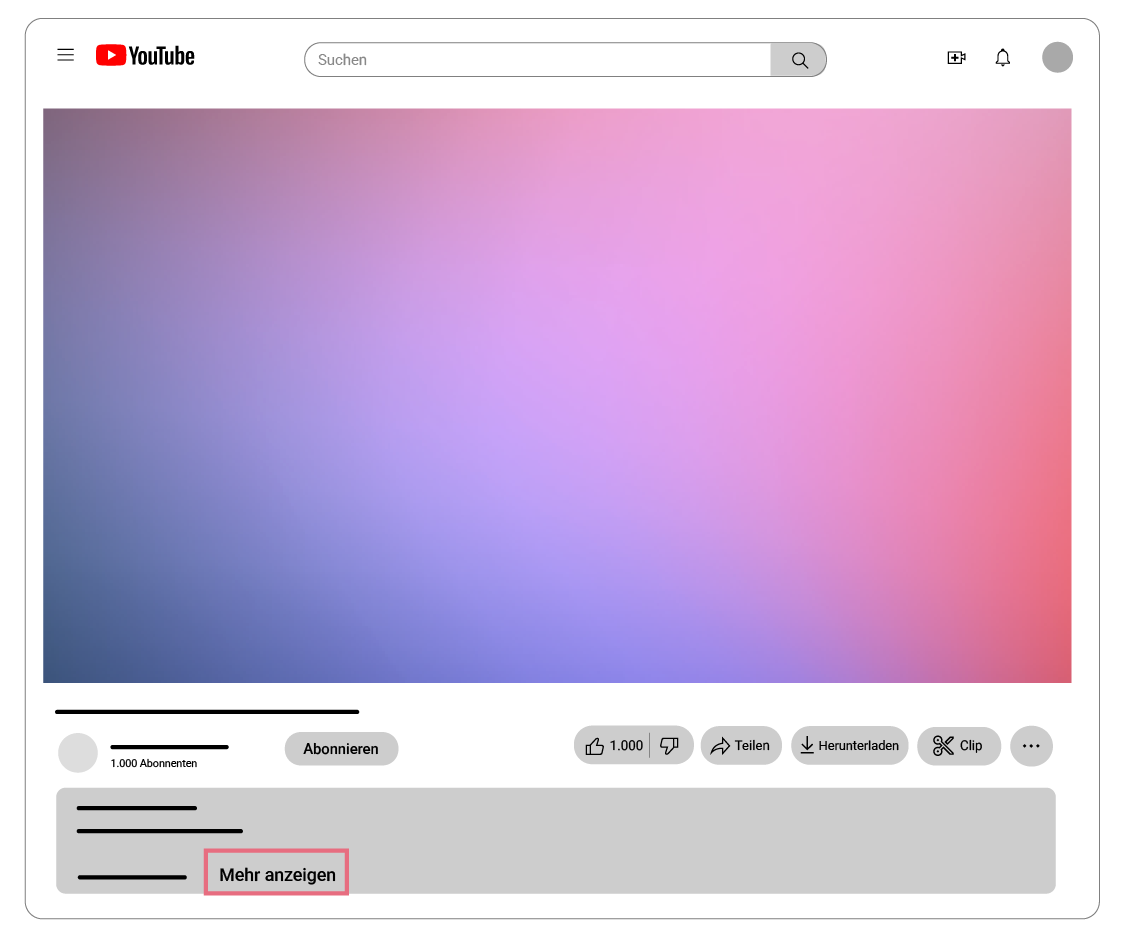The width and height of the screenshot is (1148, 938).
Task: Click the 1.000 Abonnenten text
Action: pyautogui.click(x=154, y=763)
